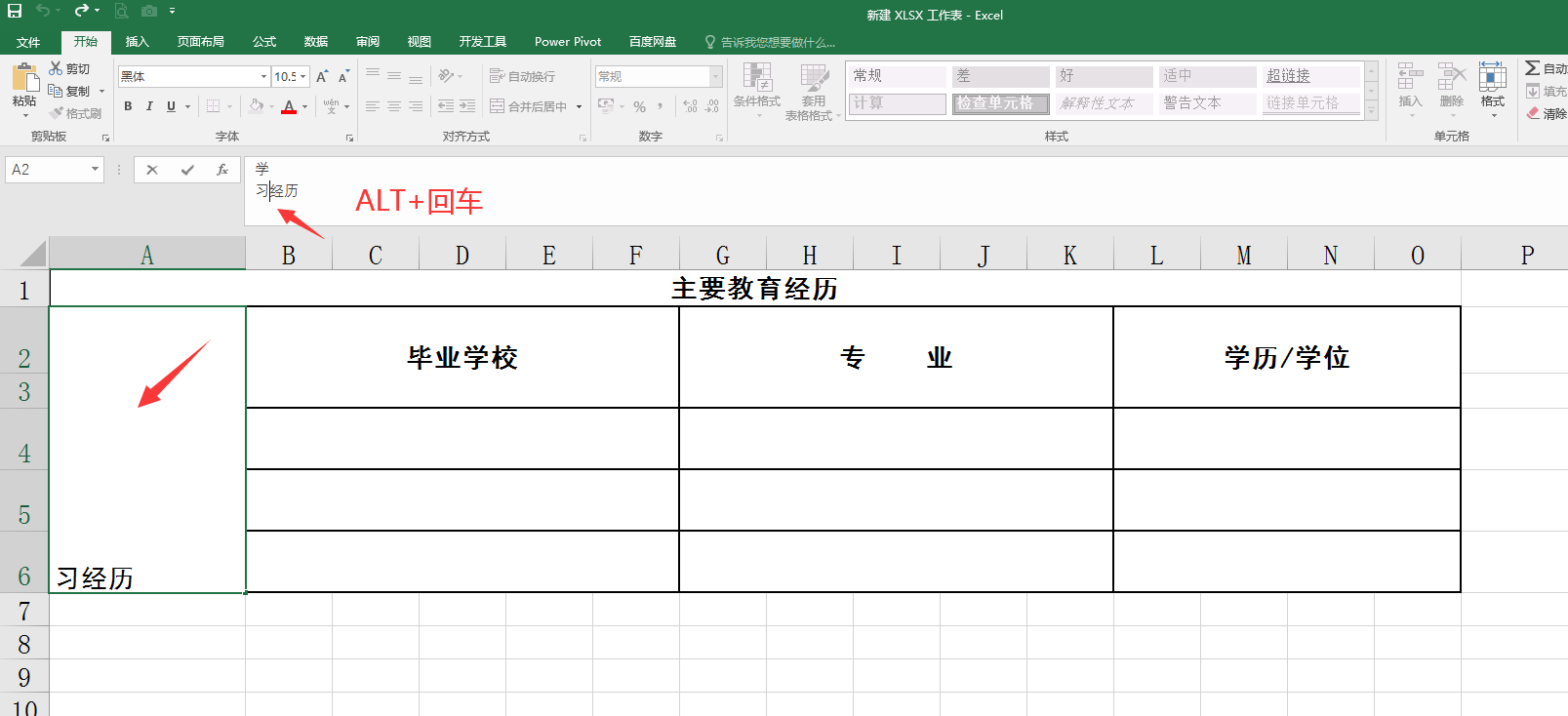Viewport: 1568px width, 716px height.
Task: Toggle Bold formatting
Action: pyautogui.click(x=128, y=106)
